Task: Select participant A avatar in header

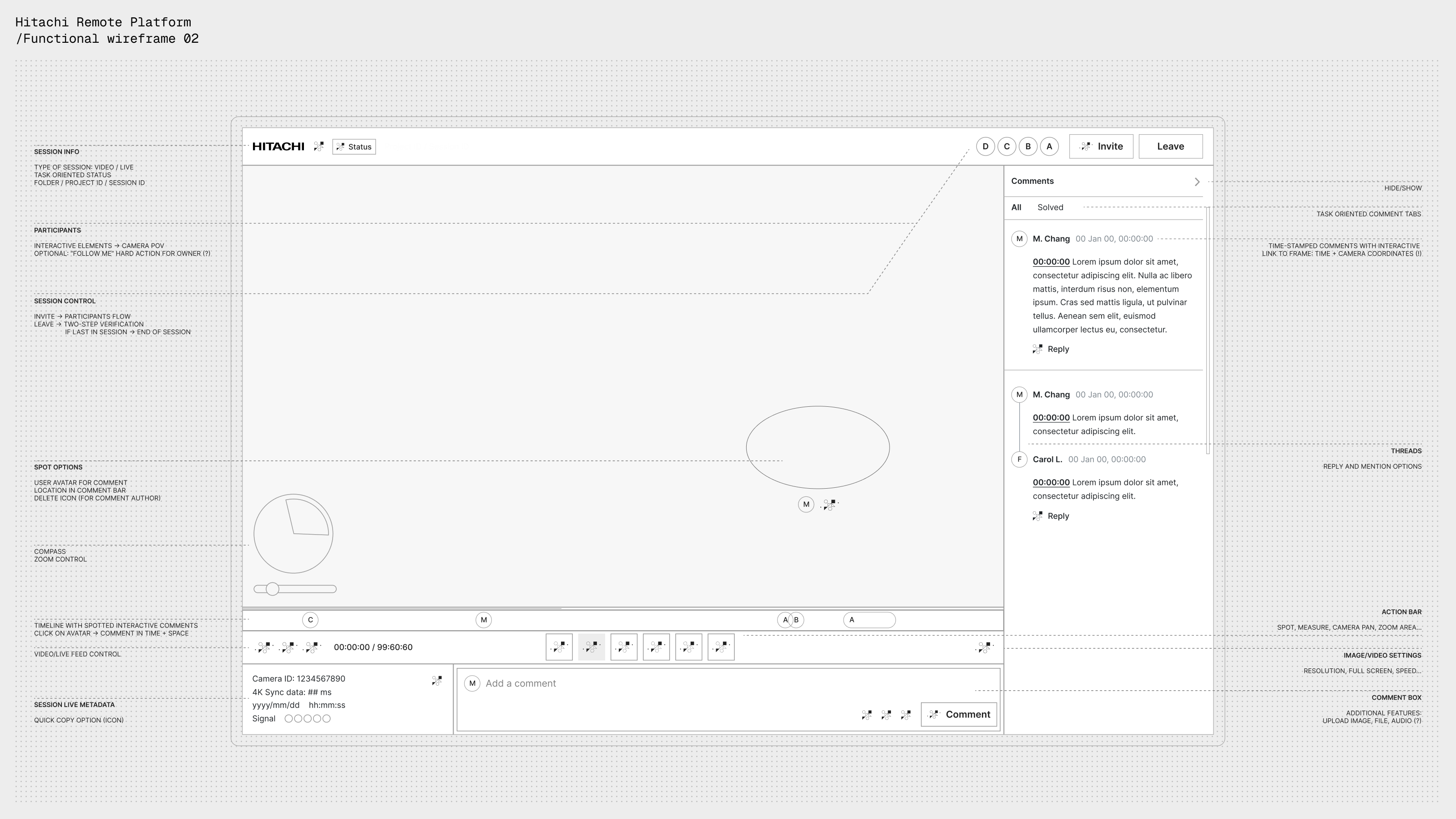Action: 1049,147
